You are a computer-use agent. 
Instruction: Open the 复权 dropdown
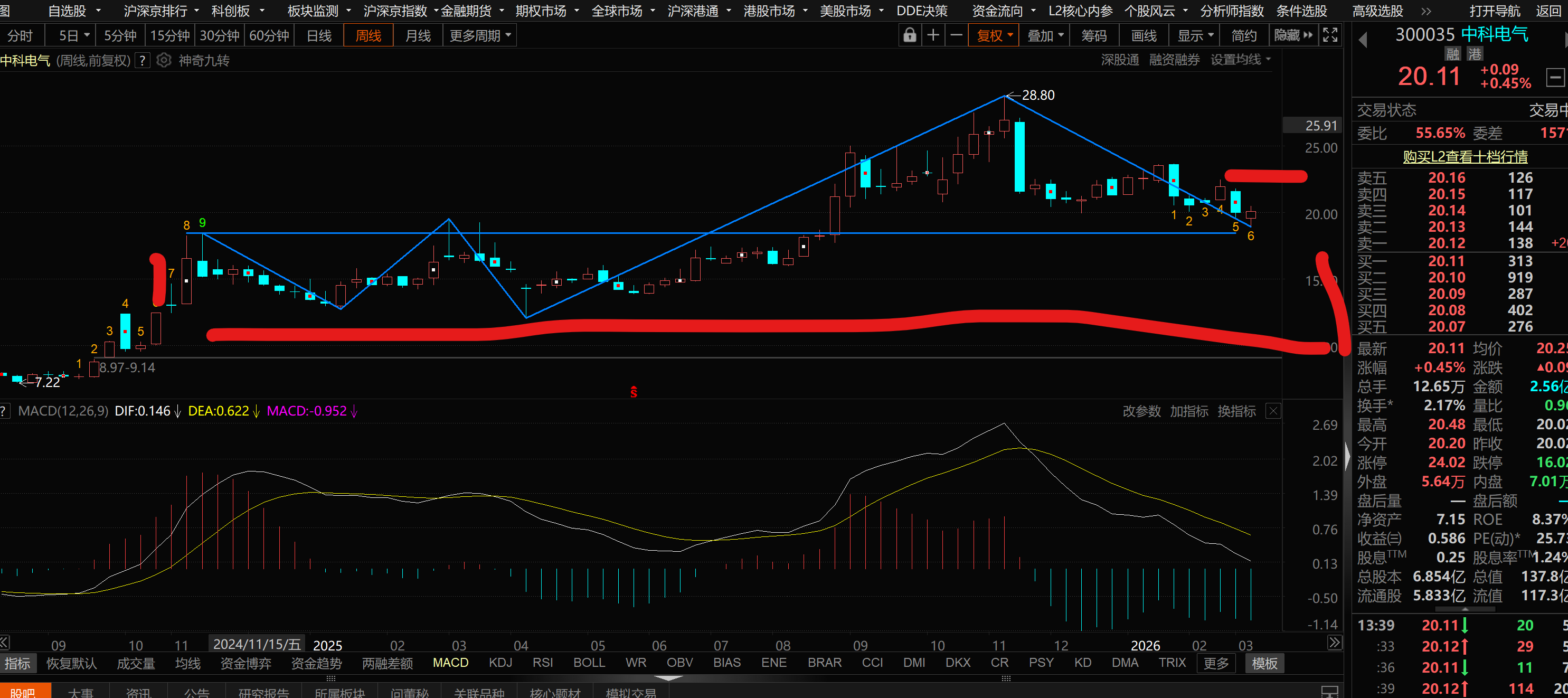[x=995, y=35]
